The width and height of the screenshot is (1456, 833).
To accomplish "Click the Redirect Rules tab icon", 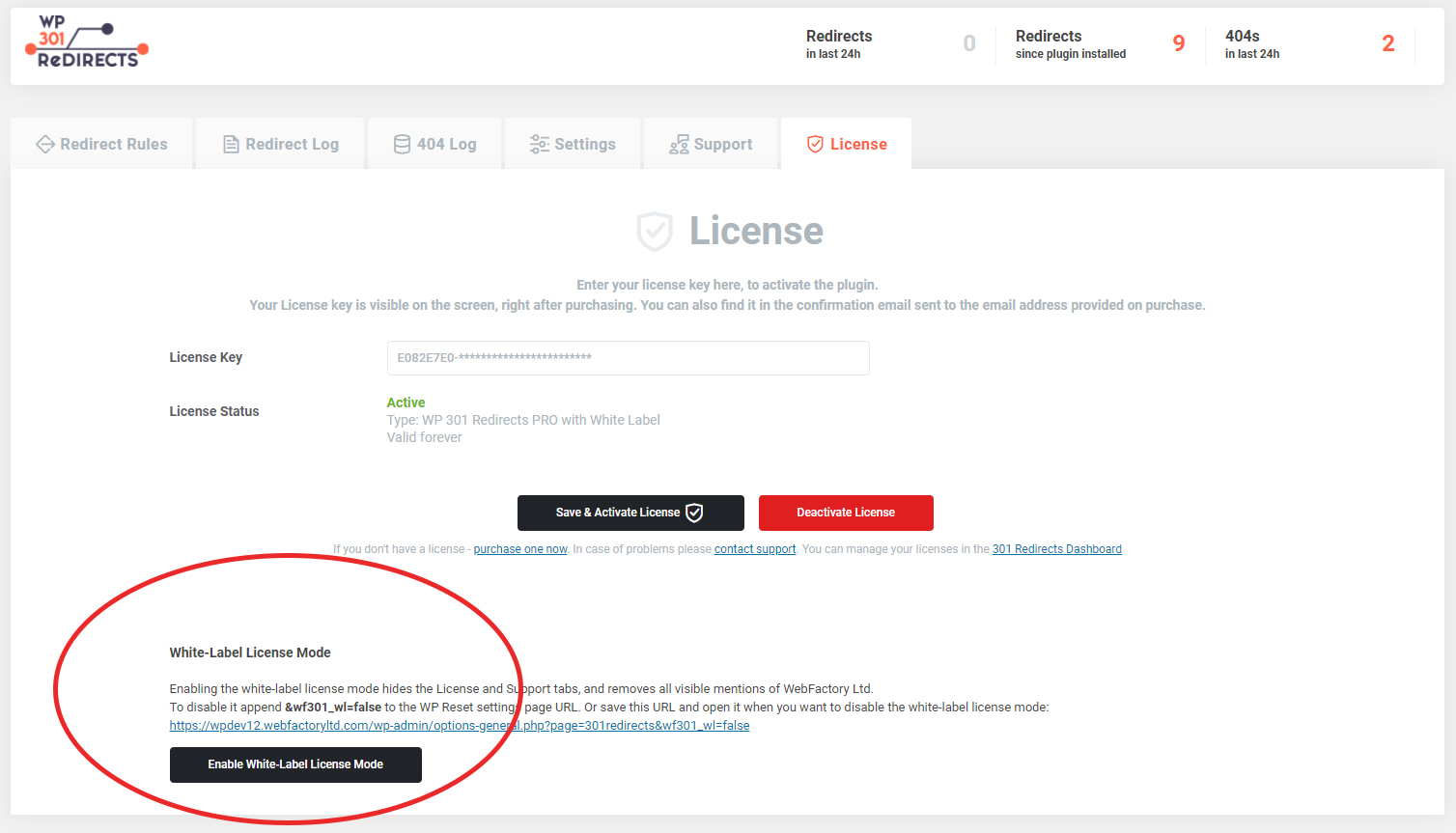I will (44, 145).
